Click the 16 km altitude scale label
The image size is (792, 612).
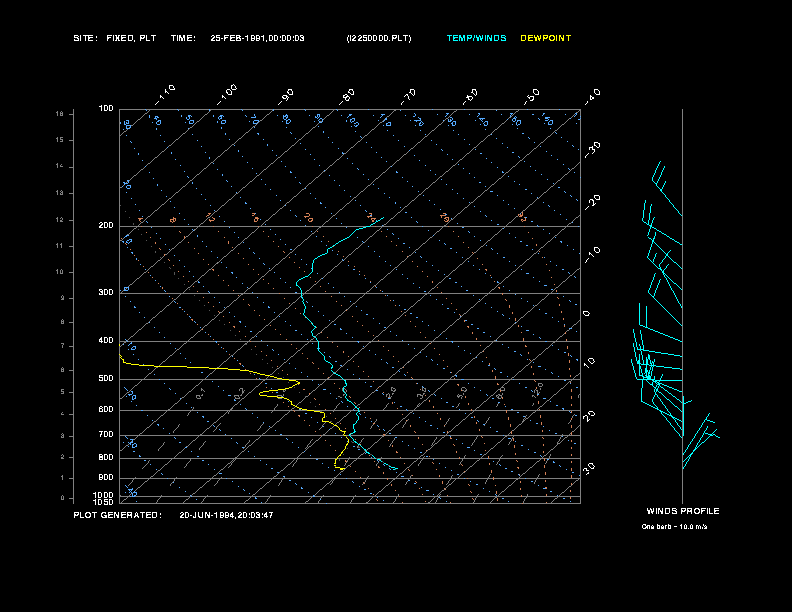click(x=60, y=114)
